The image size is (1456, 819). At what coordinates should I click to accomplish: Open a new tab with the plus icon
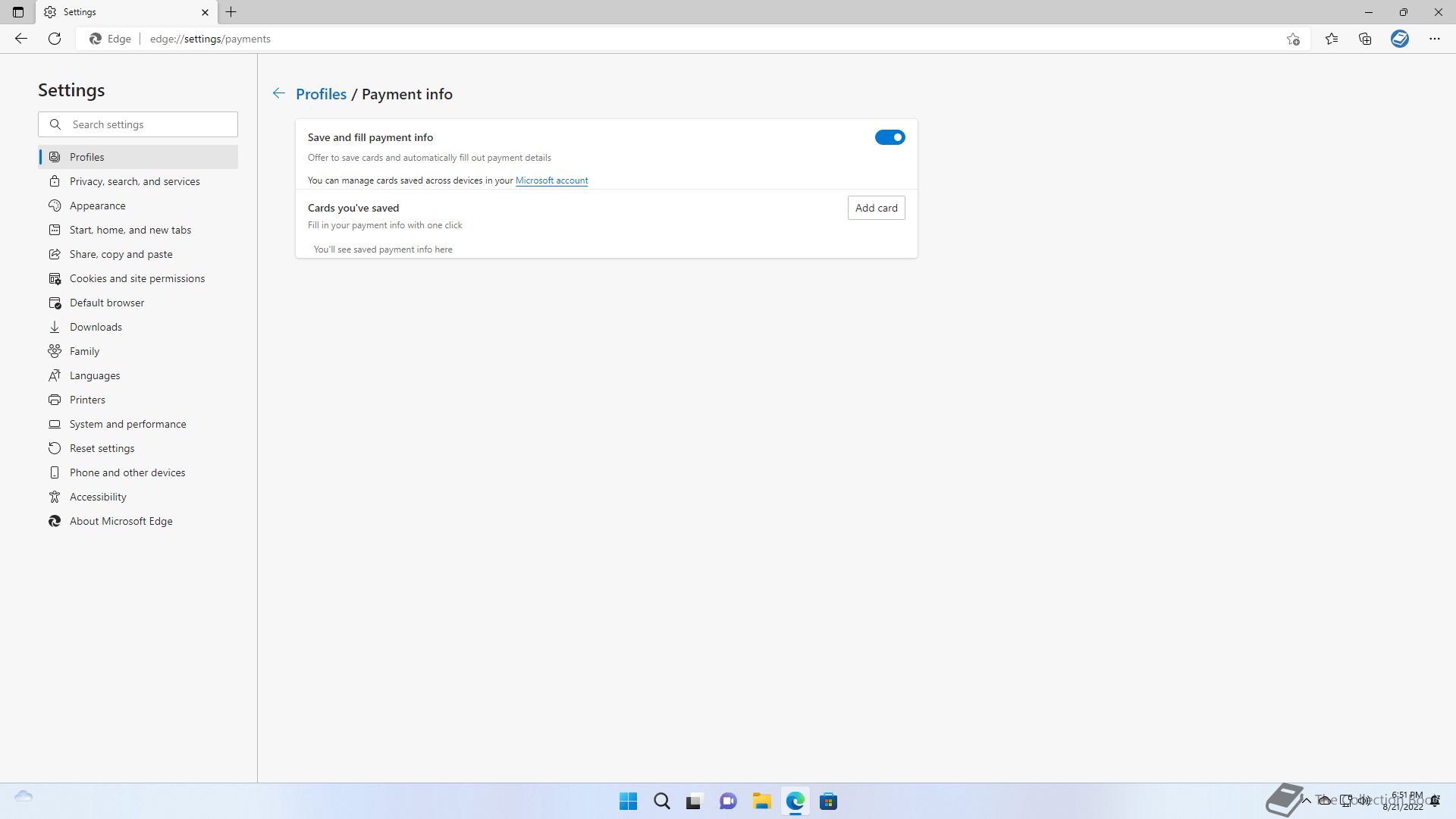coord(231,12)
